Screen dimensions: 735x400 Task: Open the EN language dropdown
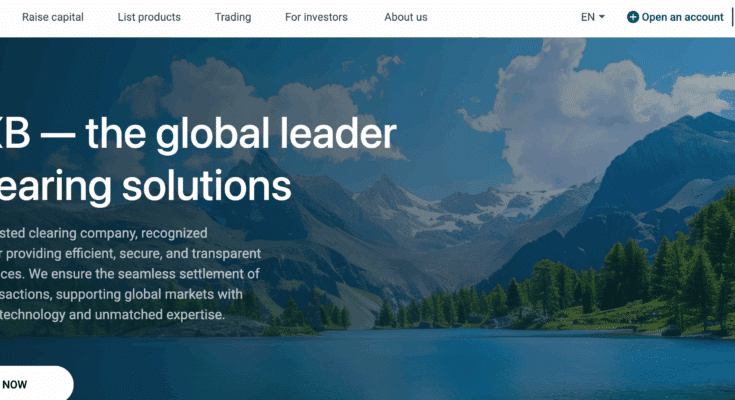coord(593,17)
